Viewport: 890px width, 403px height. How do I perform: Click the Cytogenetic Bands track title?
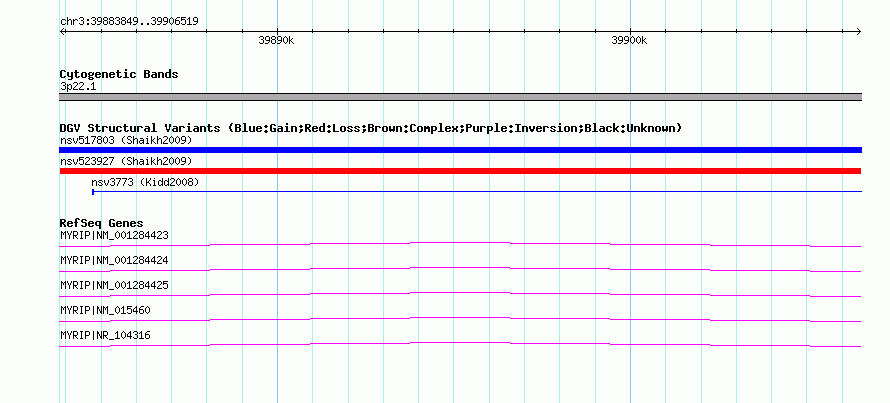tap(119, 74)
